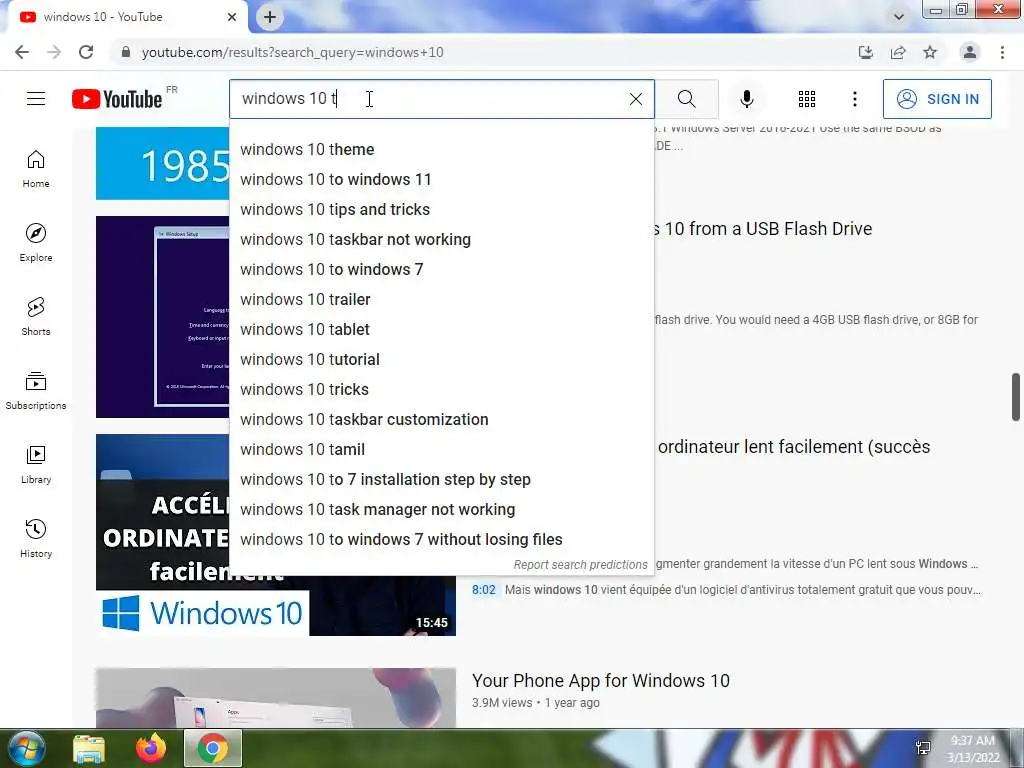Select suggestion windows 10 taskbar not working
This screenshot has width=1024, height=768.
tap(441, 240)
